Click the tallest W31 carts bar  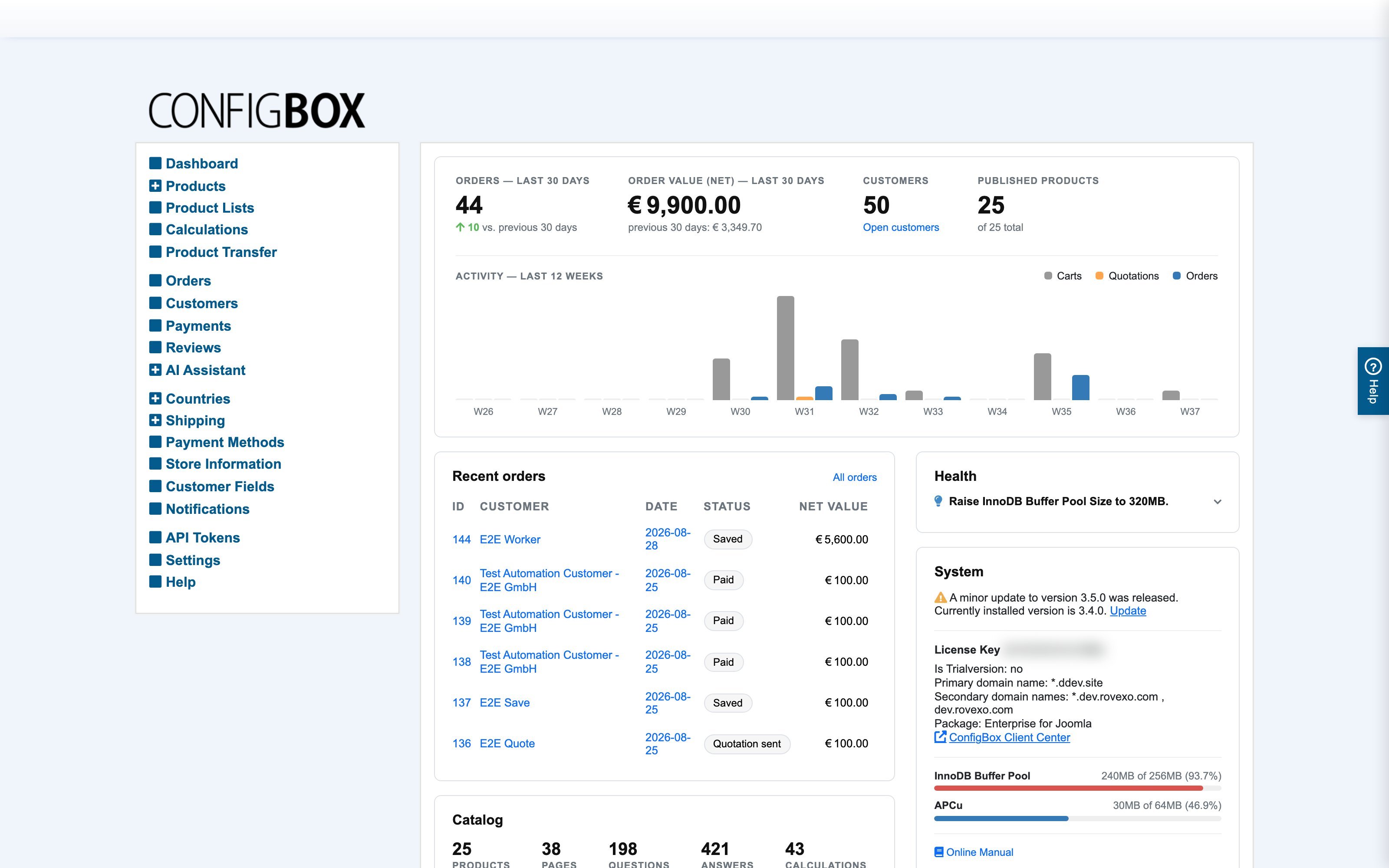(x=785, y=348)
